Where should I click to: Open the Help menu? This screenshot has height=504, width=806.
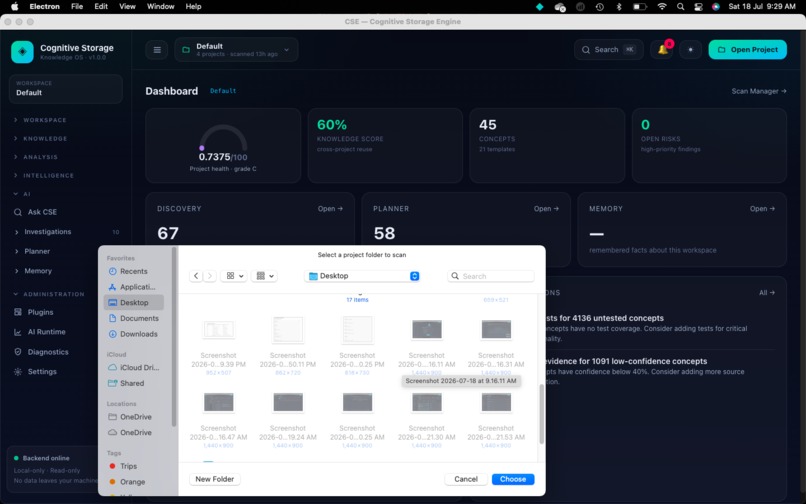193,7
